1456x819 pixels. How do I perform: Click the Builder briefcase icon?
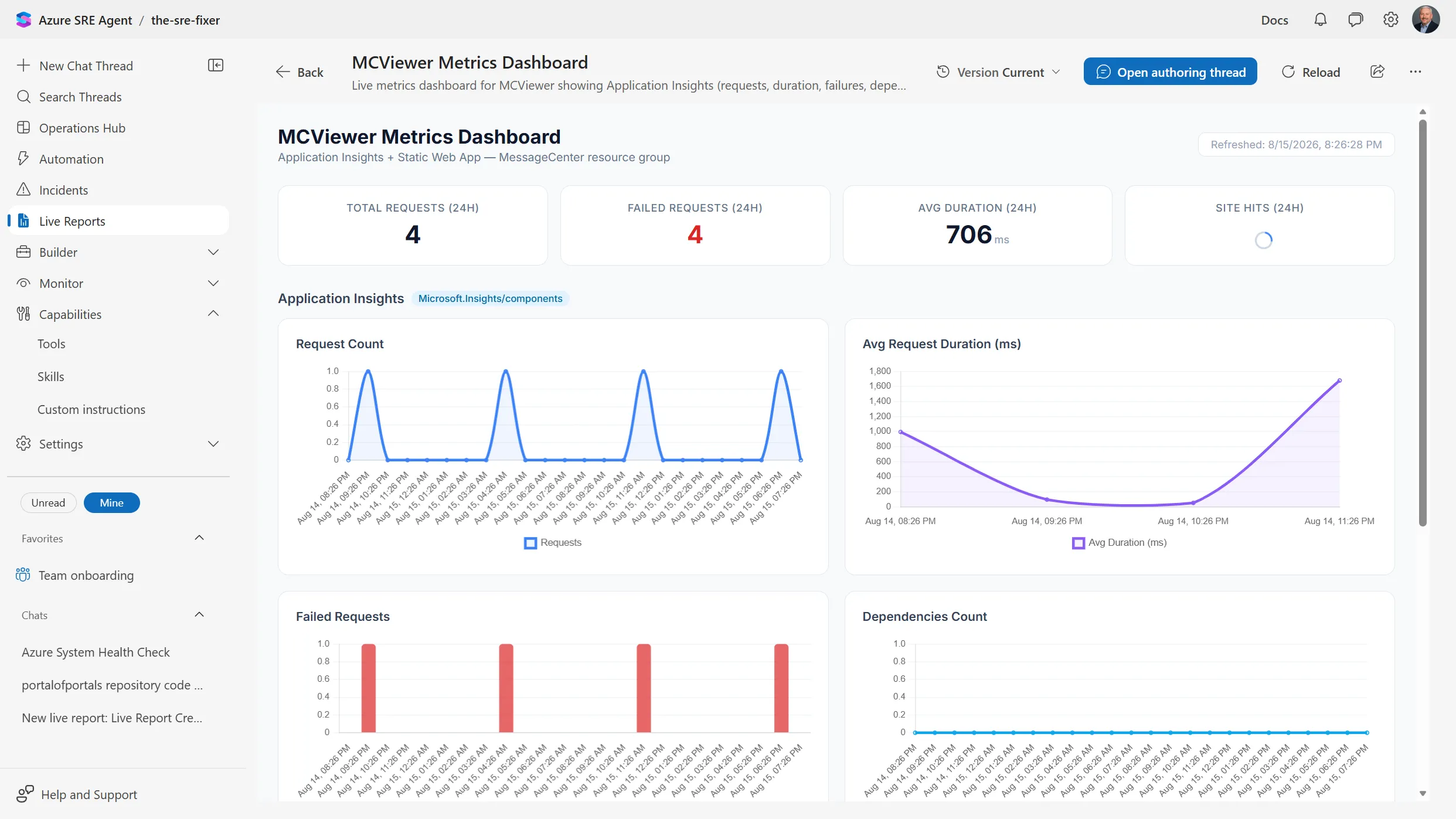tap(23, 252)
